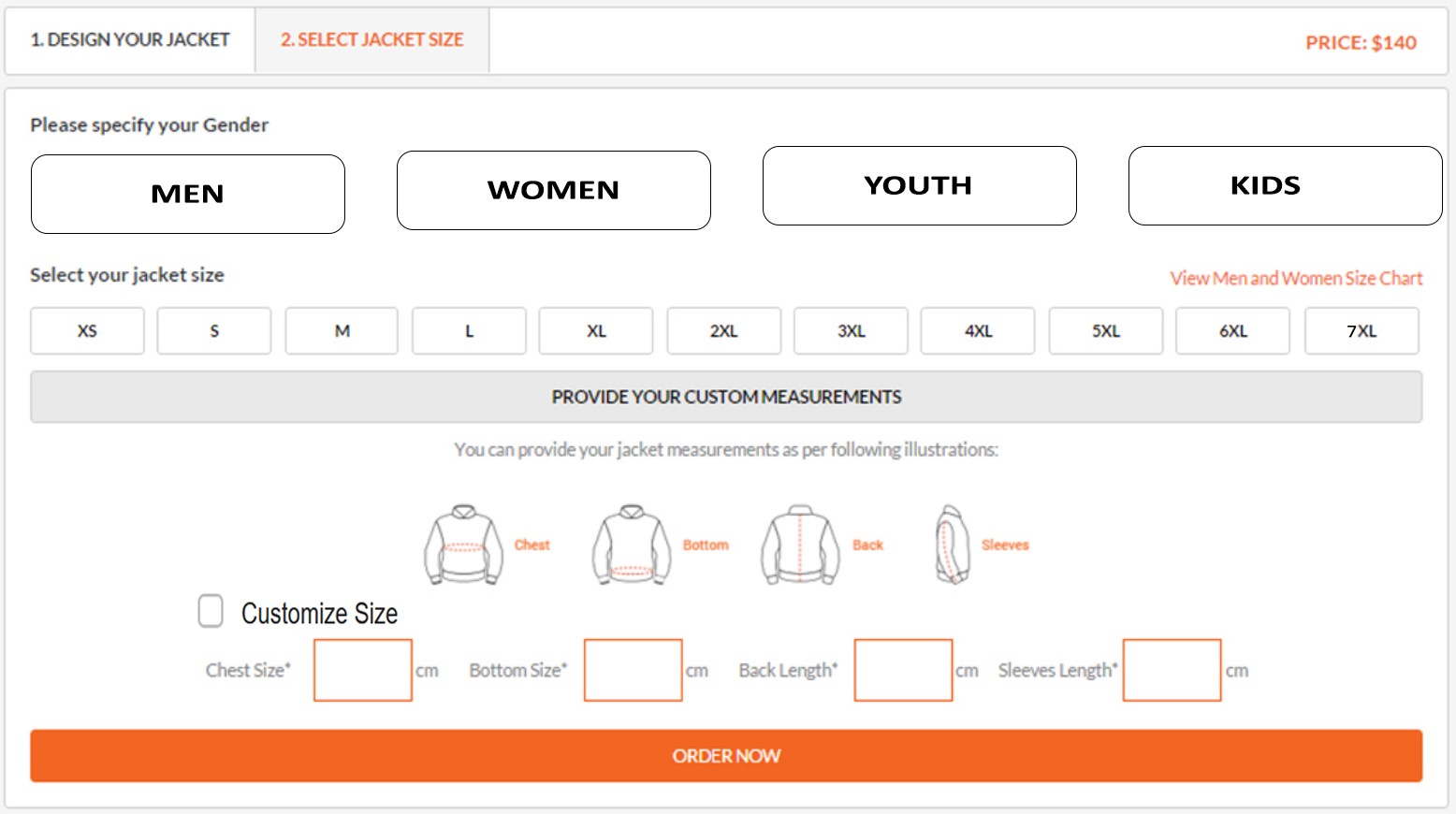Open the Men and Women Size Chart
Image resolution: width=1456 pixels, height=814 pixels.
tap(1296, 278)
